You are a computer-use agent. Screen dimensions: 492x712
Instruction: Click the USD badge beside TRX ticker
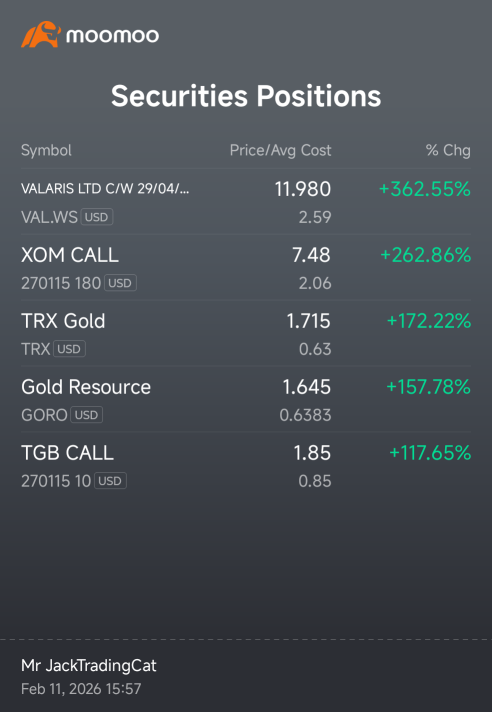[69, 349]
